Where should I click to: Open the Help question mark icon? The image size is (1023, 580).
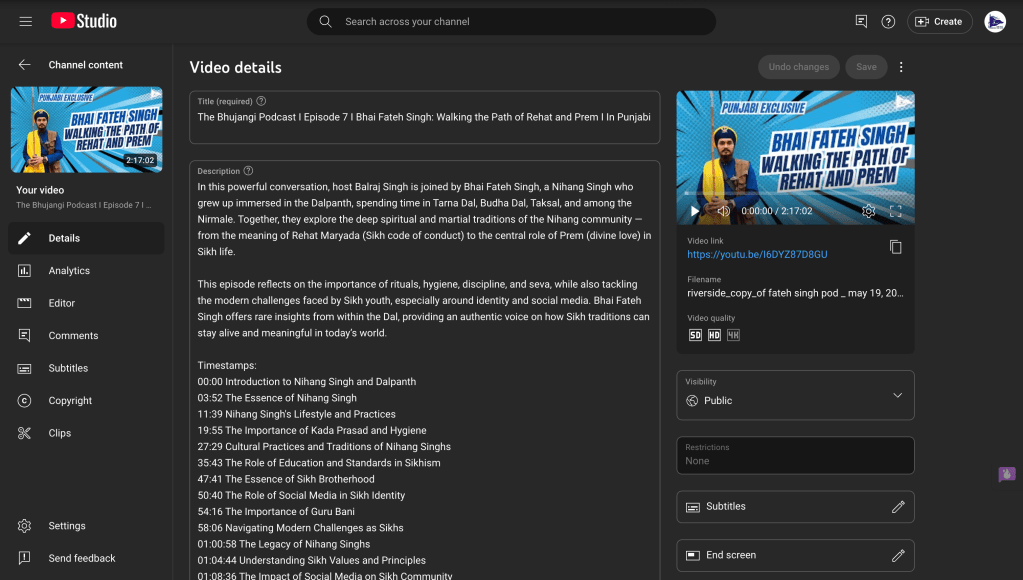tap(888, 22)
